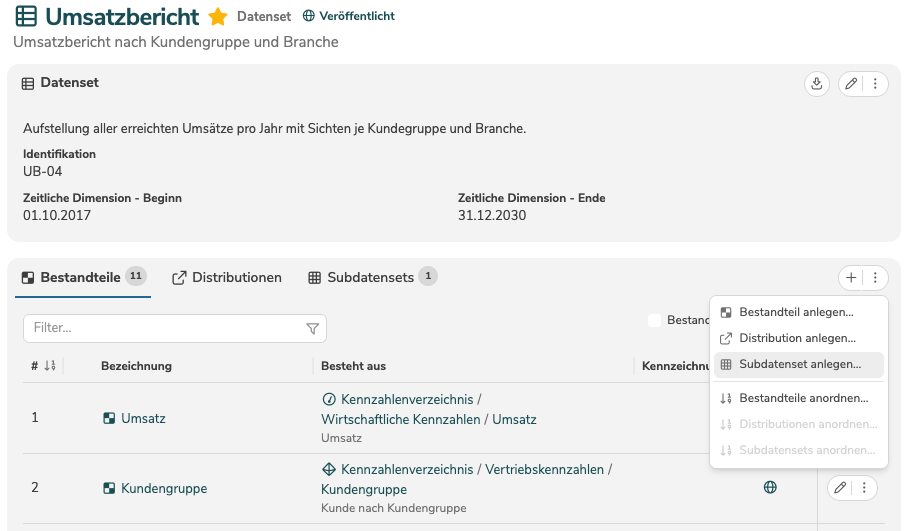Click the pencil edit icon in Datenset panel
The height and width of the screenshot is (531, 909).
pyautogui.click(x=851, y=84)
